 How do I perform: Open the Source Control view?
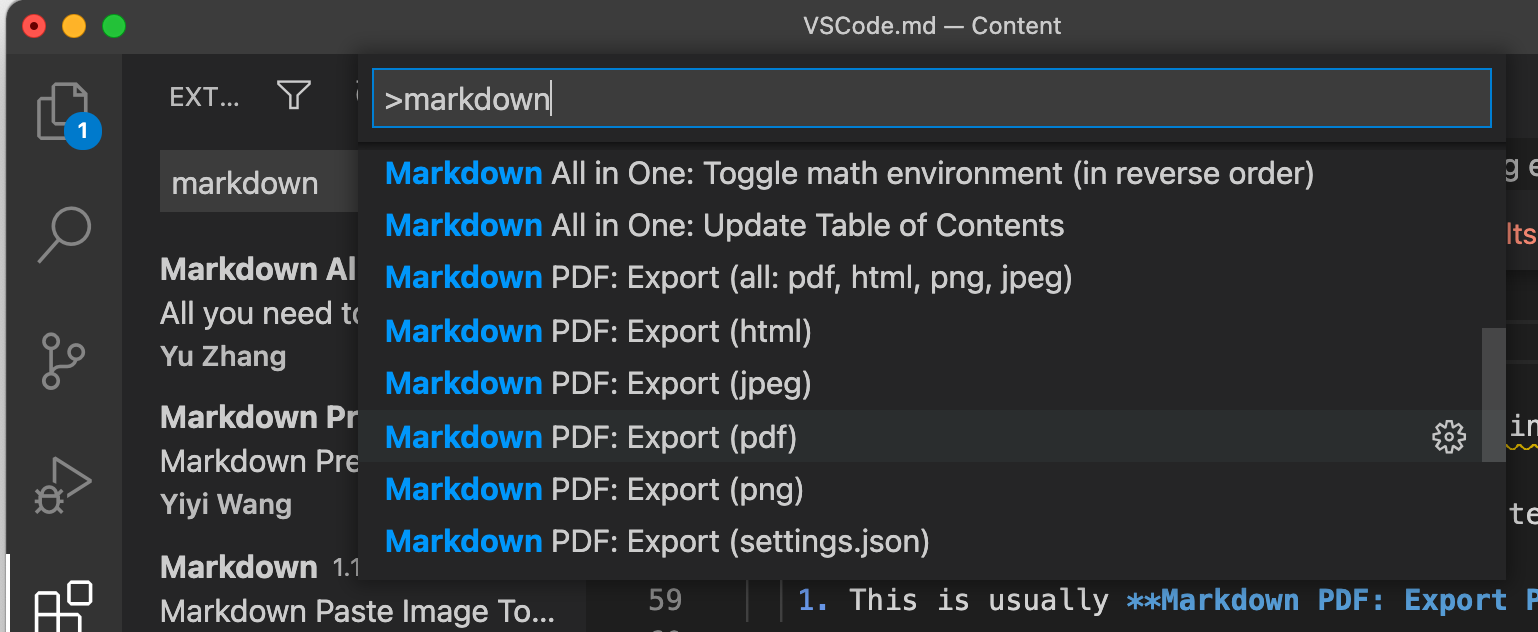tap(62, 360)
